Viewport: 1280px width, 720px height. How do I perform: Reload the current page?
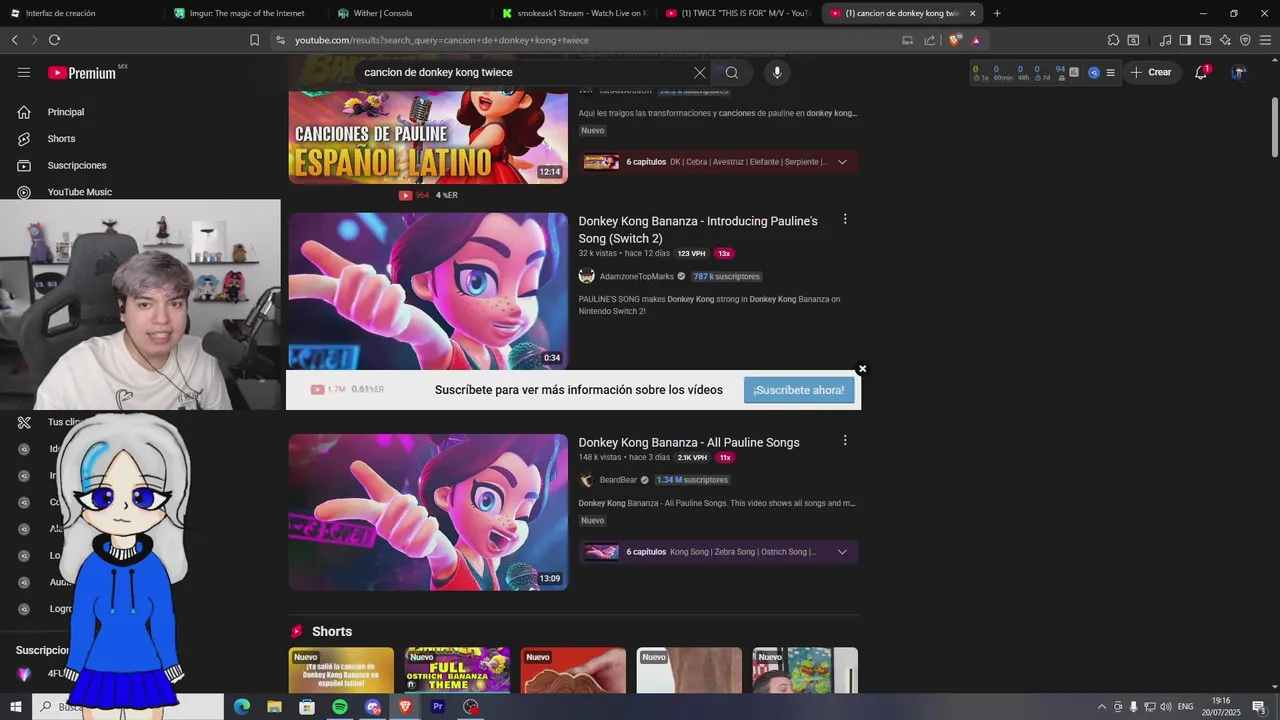(54, 40)
